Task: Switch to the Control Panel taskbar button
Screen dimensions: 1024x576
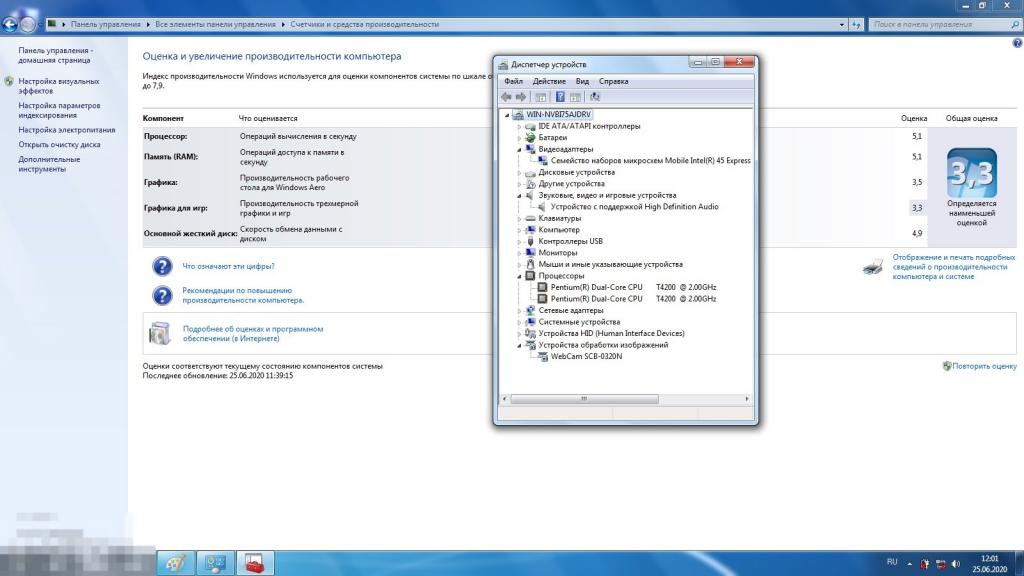Action: [x=215, y=563]
